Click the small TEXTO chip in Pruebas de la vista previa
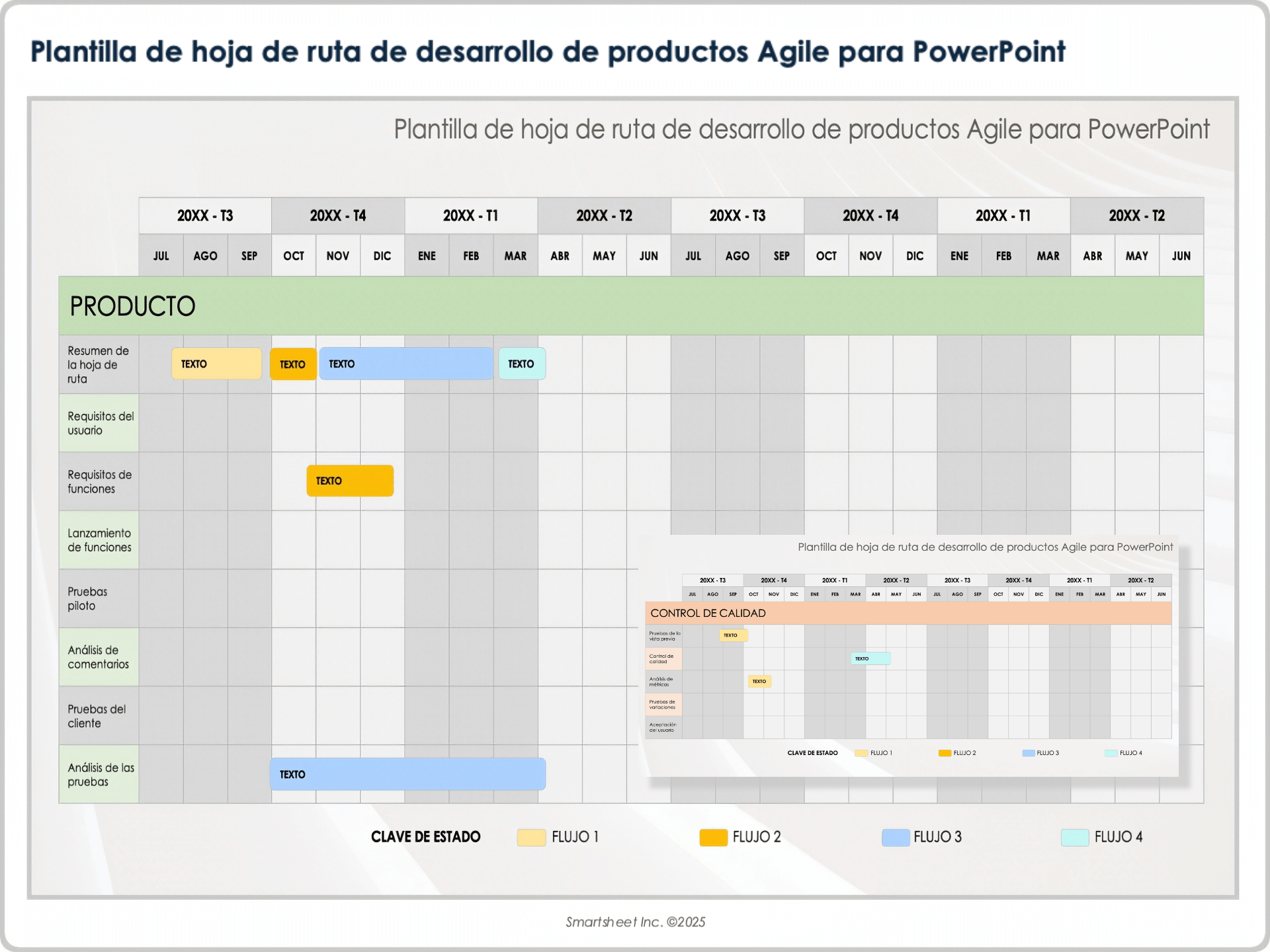The image size is (1270, 952). (733, 635)
